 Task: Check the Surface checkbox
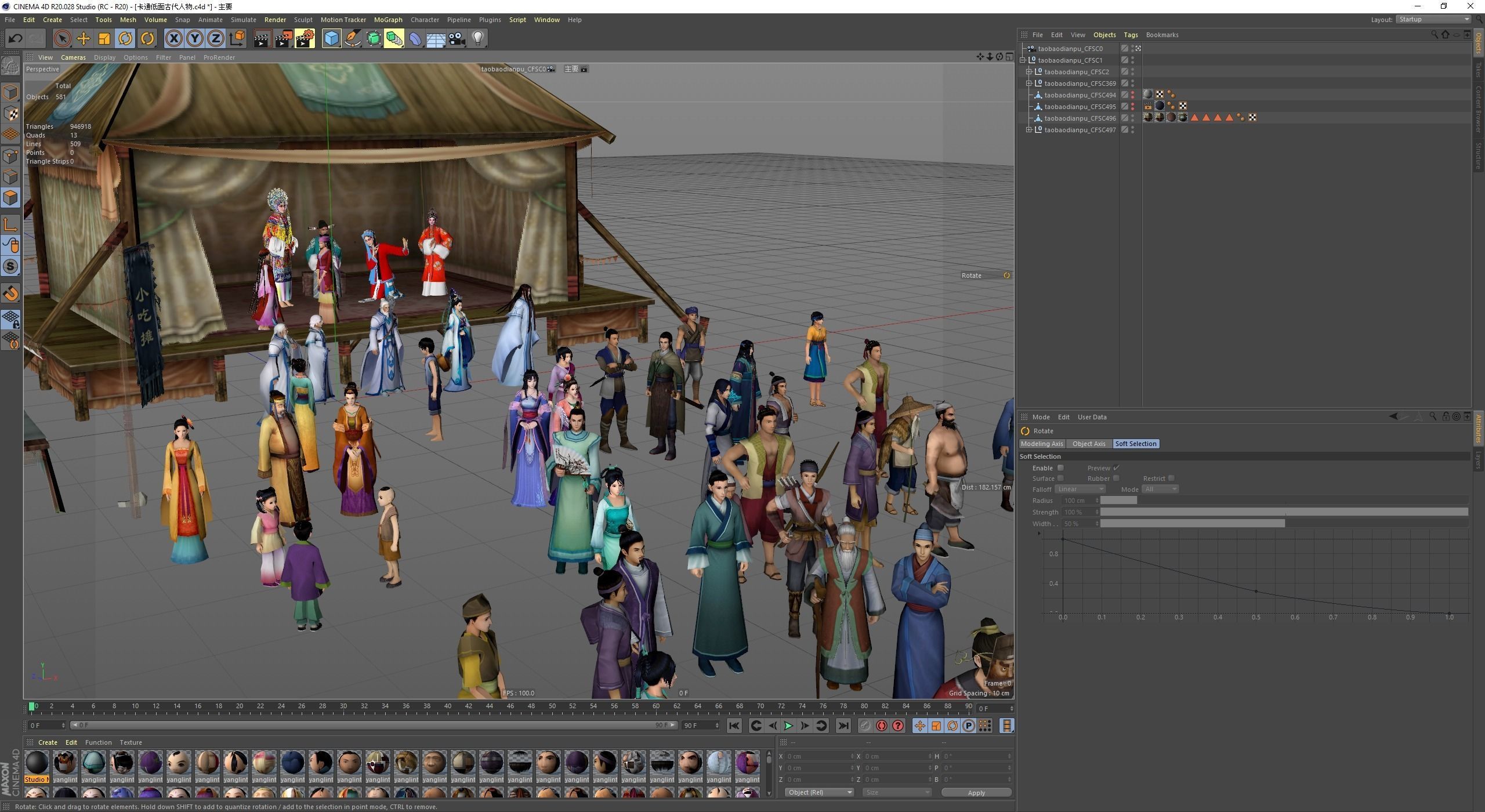1061,478
